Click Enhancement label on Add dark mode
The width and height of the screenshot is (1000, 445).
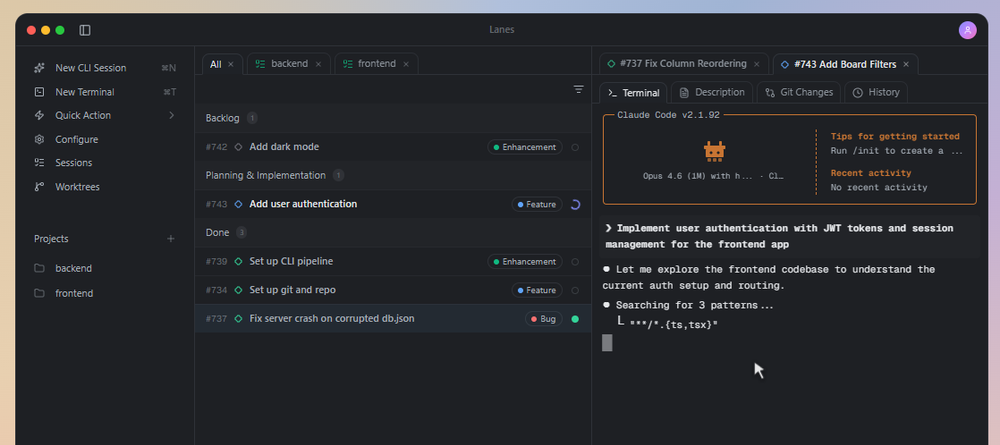(525, 147)
